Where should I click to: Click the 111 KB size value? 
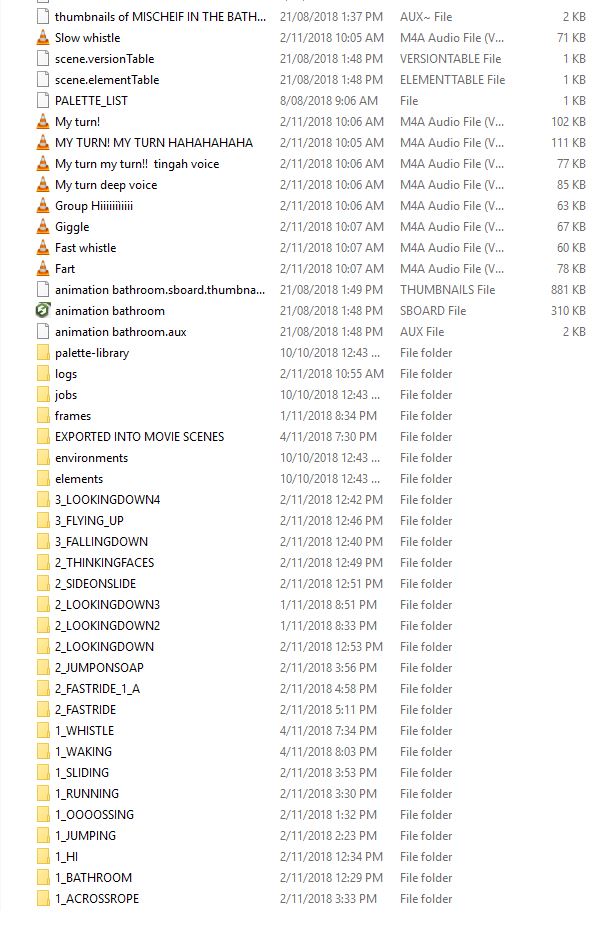pos(568,143)
